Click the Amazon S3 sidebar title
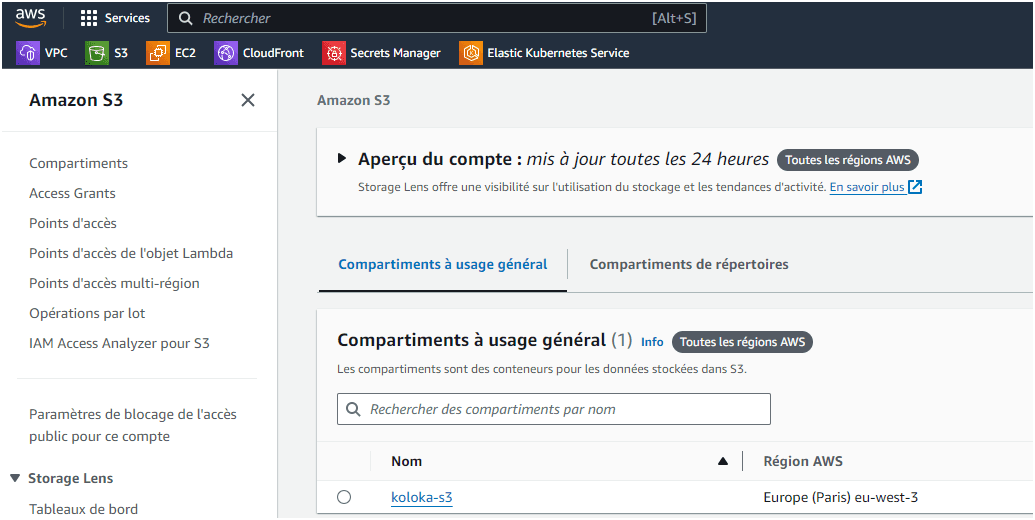Screen dimensions: 1035x520 tap(76, 100)
